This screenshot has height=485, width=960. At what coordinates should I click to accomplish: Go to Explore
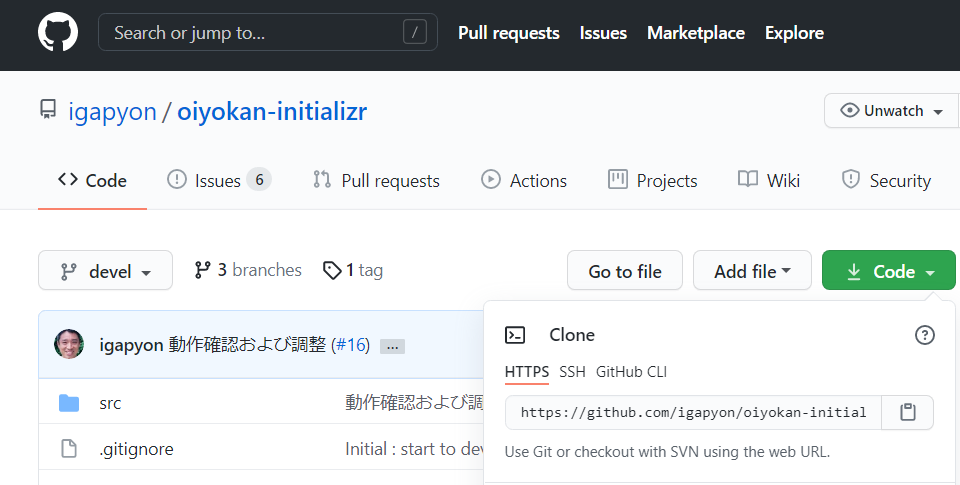point(794,33)
